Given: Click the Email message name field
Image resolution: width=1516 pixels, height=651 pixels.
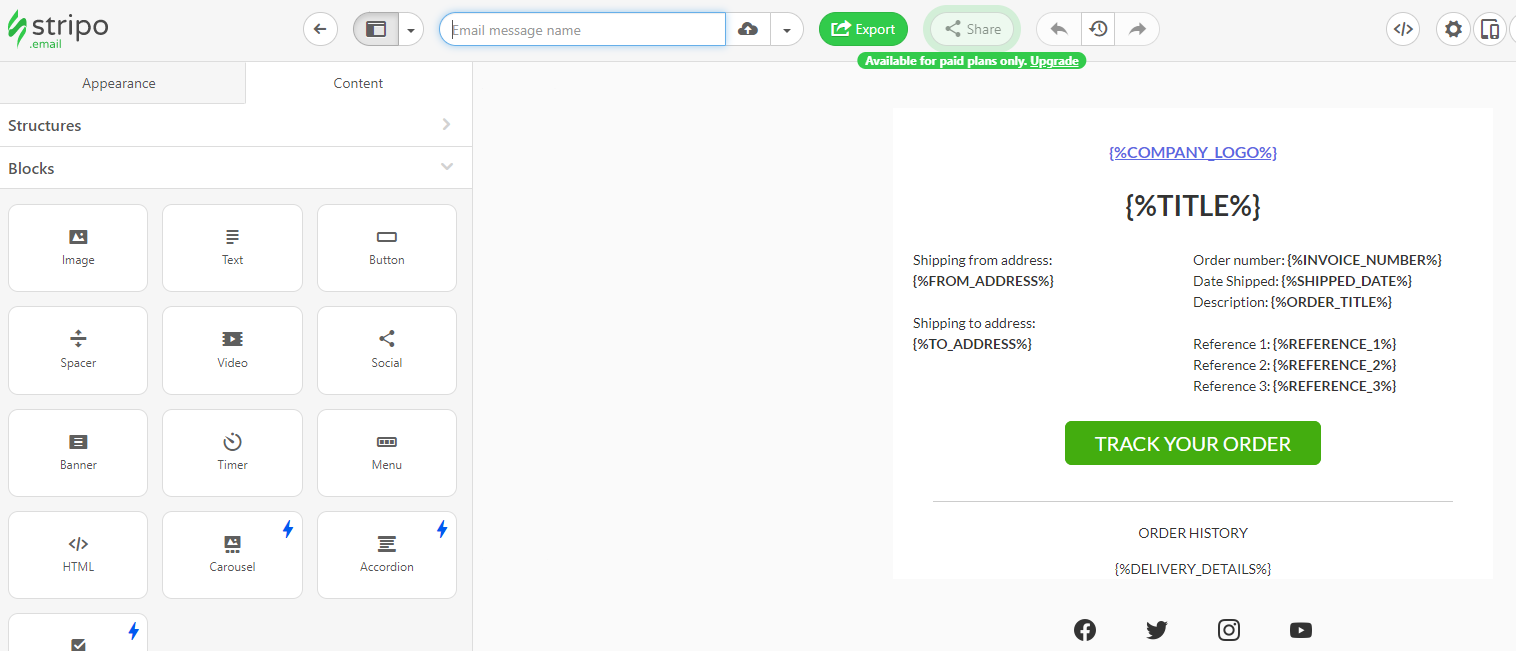Looking at the screenshot, I should (x=582, y=29).
